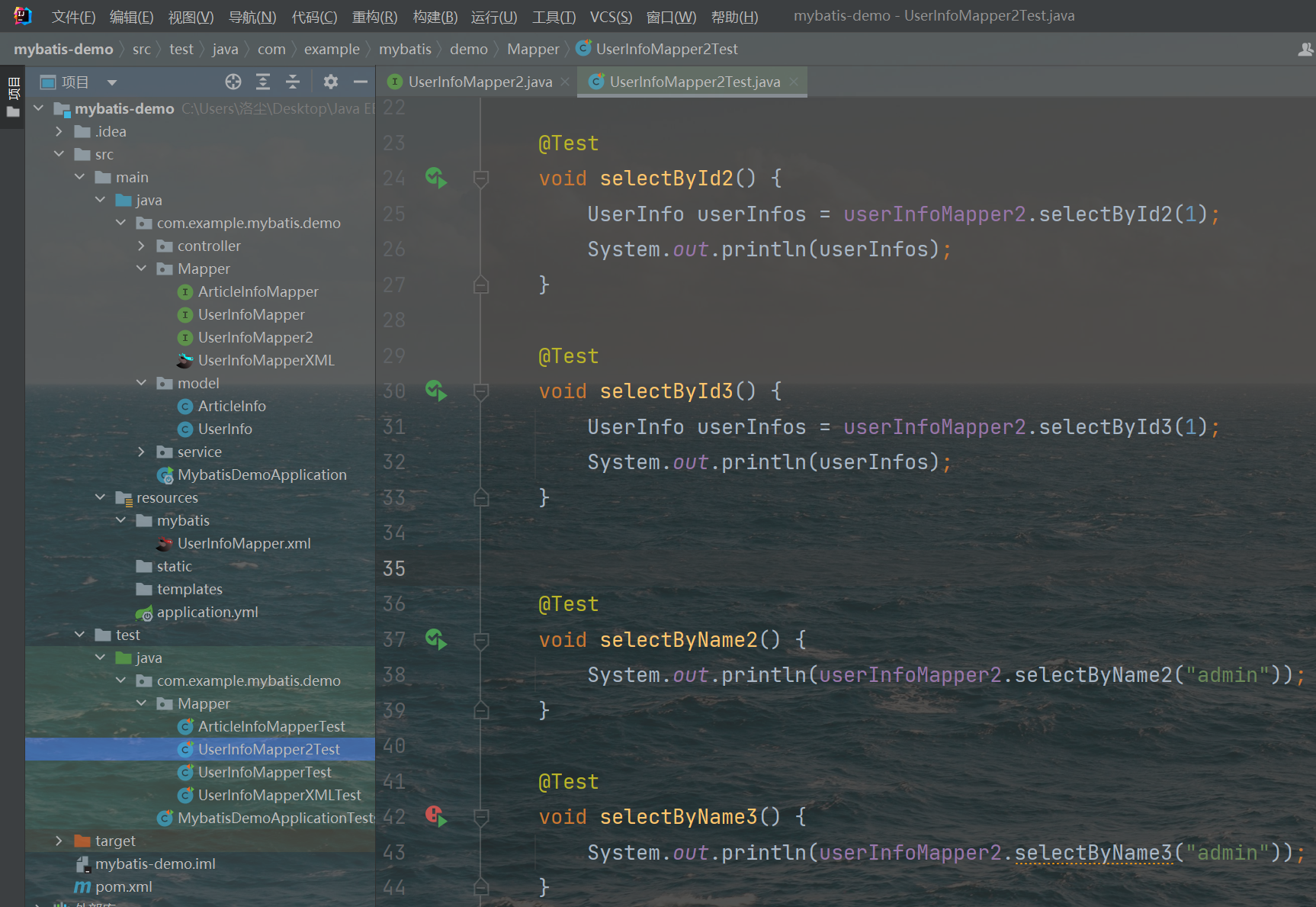Click Mapper breadcrumb
This screenshot has width=1316, height=907.
533,50
